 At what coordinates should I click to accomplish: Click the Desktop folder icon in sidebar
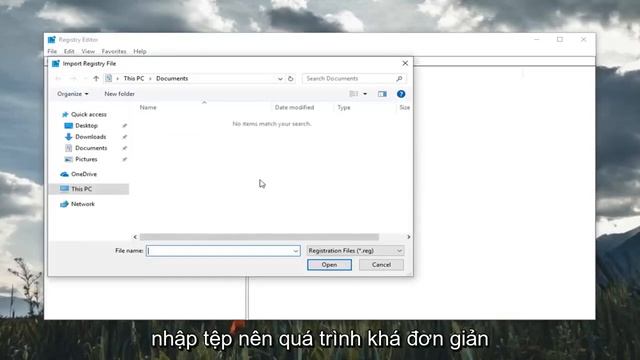(x=69, y=126)
